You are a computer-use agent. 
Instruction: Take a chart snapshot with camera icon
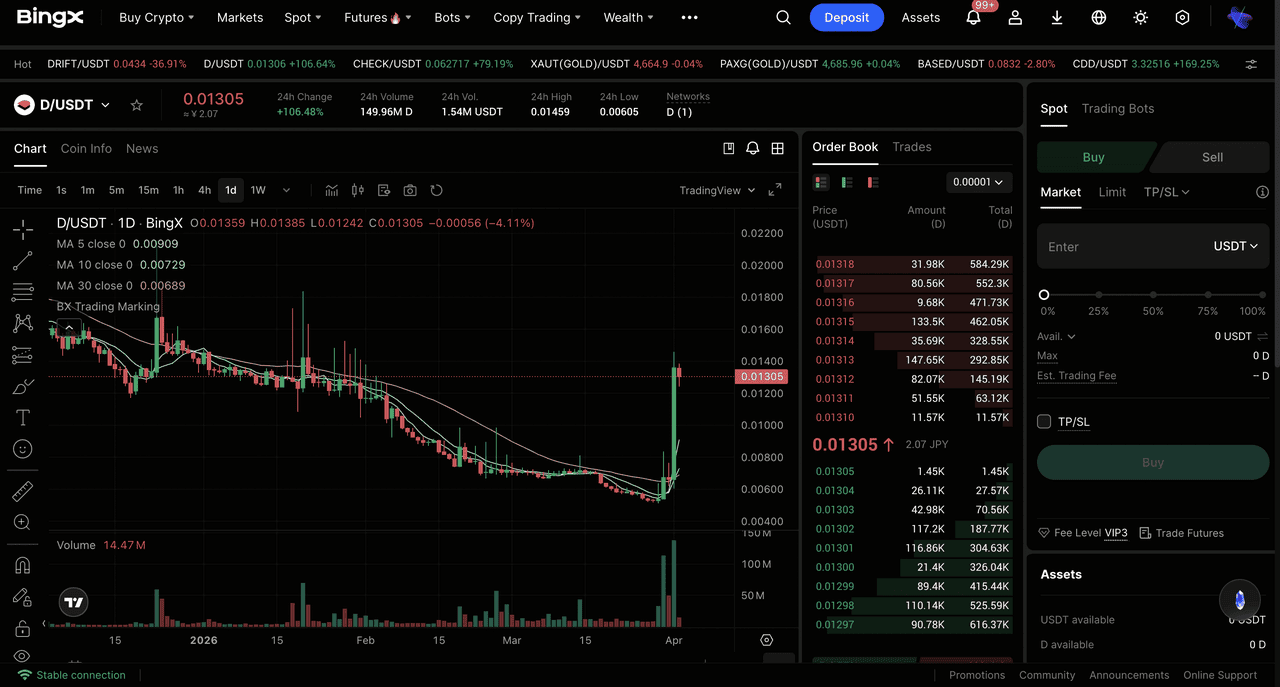point(410,190)
